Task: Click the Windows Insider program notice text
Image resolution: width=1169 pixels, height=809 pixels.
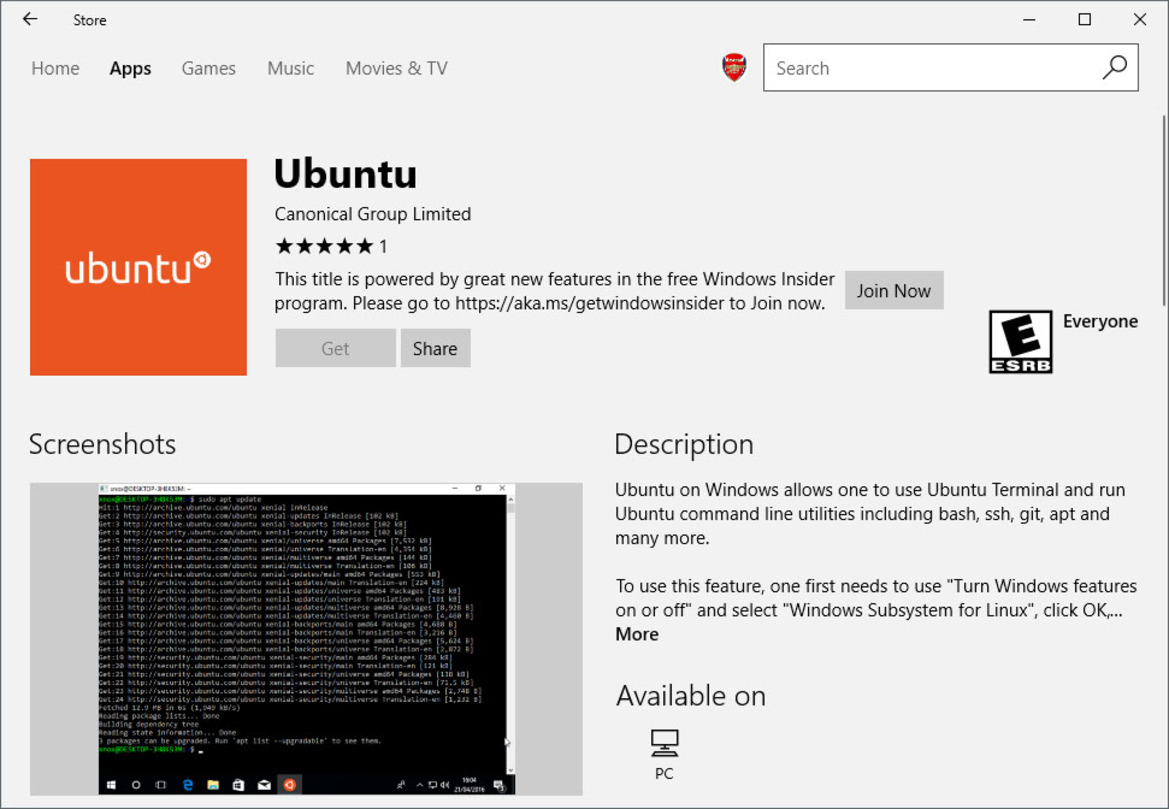Action: [x=554, y=291]
